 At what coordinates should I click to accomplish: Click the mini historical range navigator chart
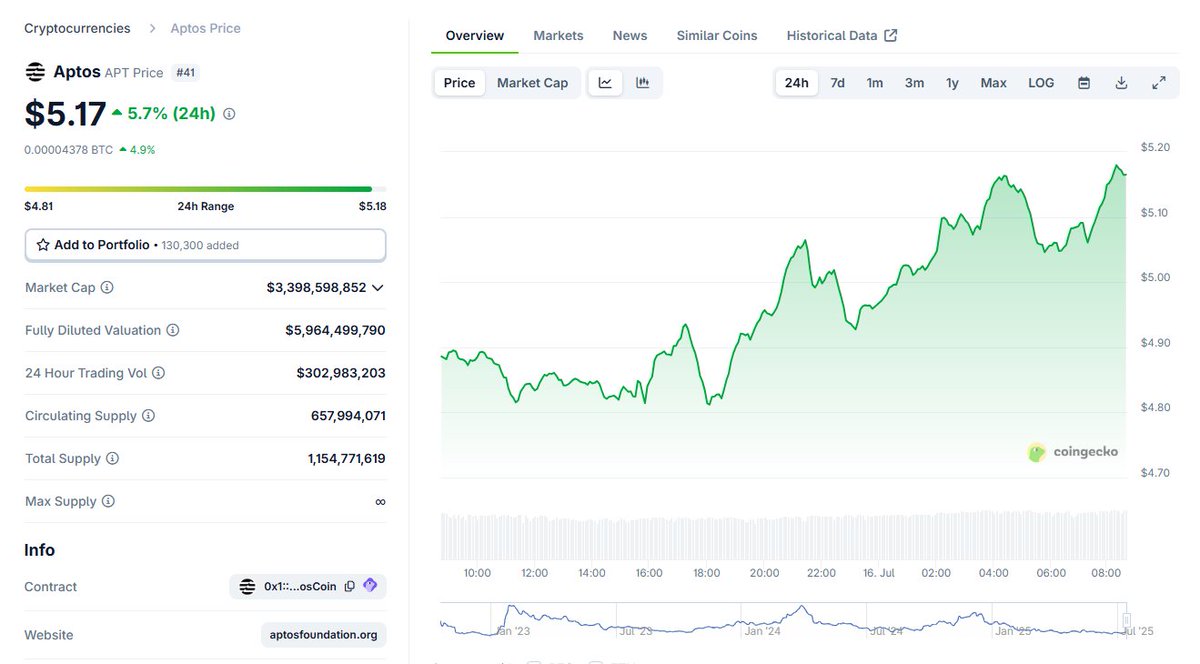[x=785, y=619]
